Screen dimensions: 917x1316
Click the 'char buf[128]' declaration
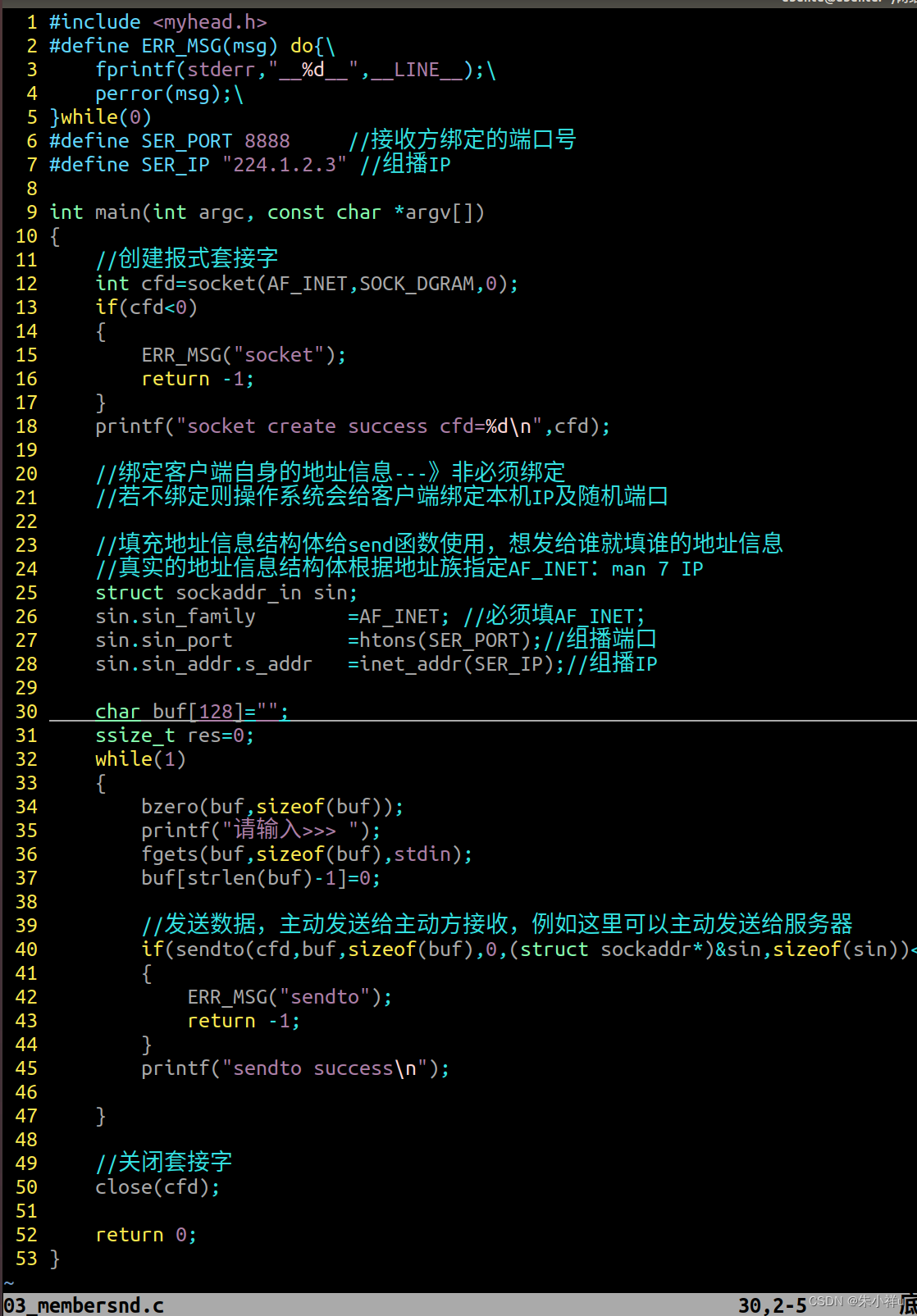click(192, 712)
